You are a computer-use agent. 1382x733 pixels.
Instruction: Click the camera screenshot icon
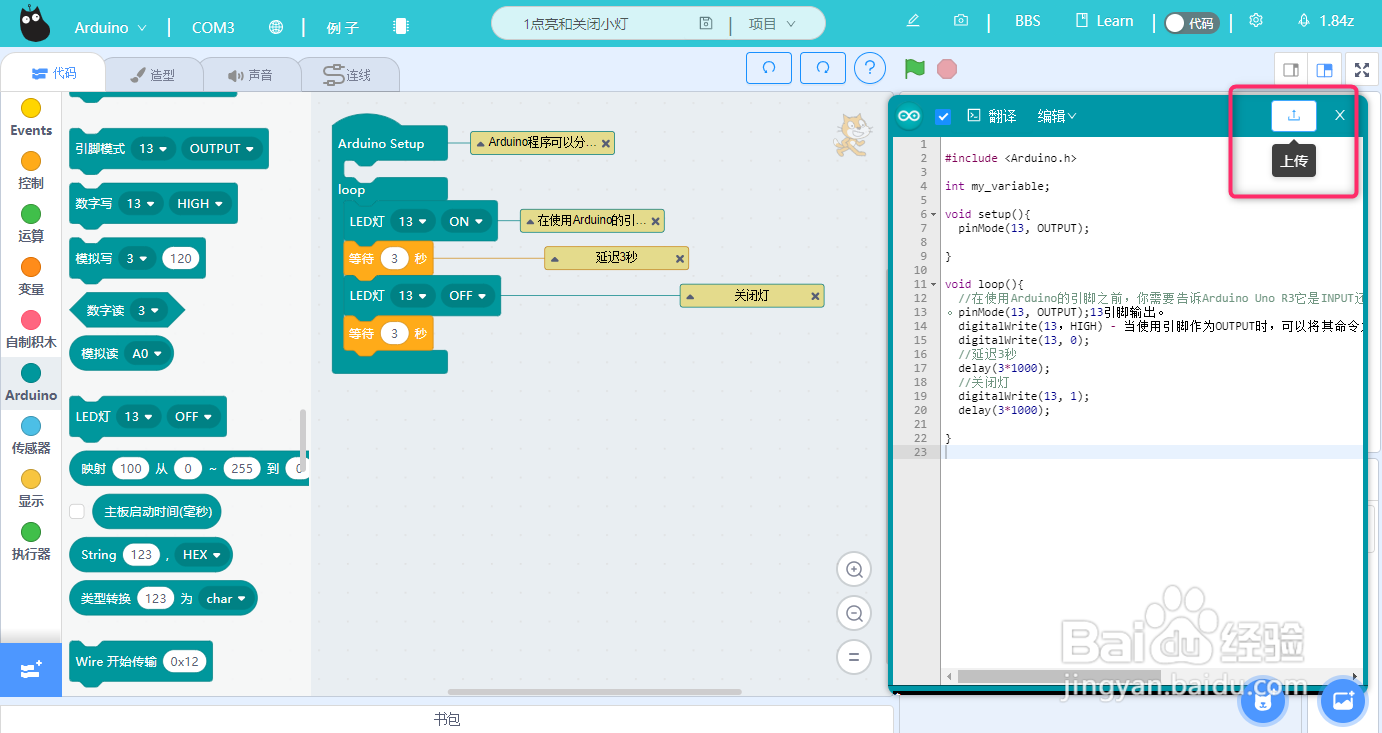tap(961, 21)
